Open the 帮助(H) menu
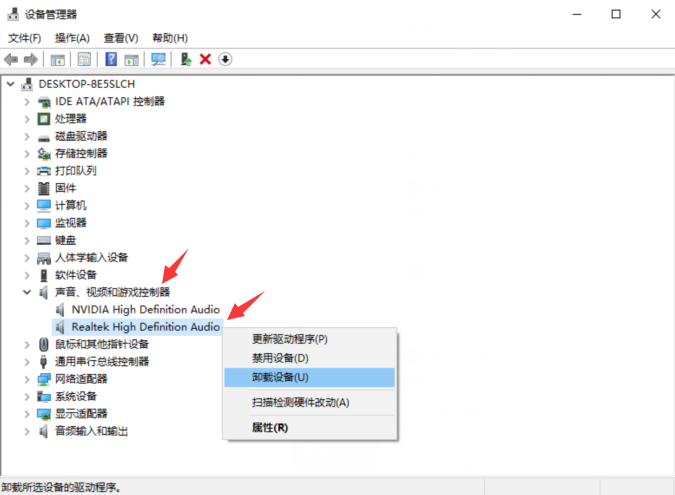This screenshot has height=495, width=675. click(x=170, y=38)
